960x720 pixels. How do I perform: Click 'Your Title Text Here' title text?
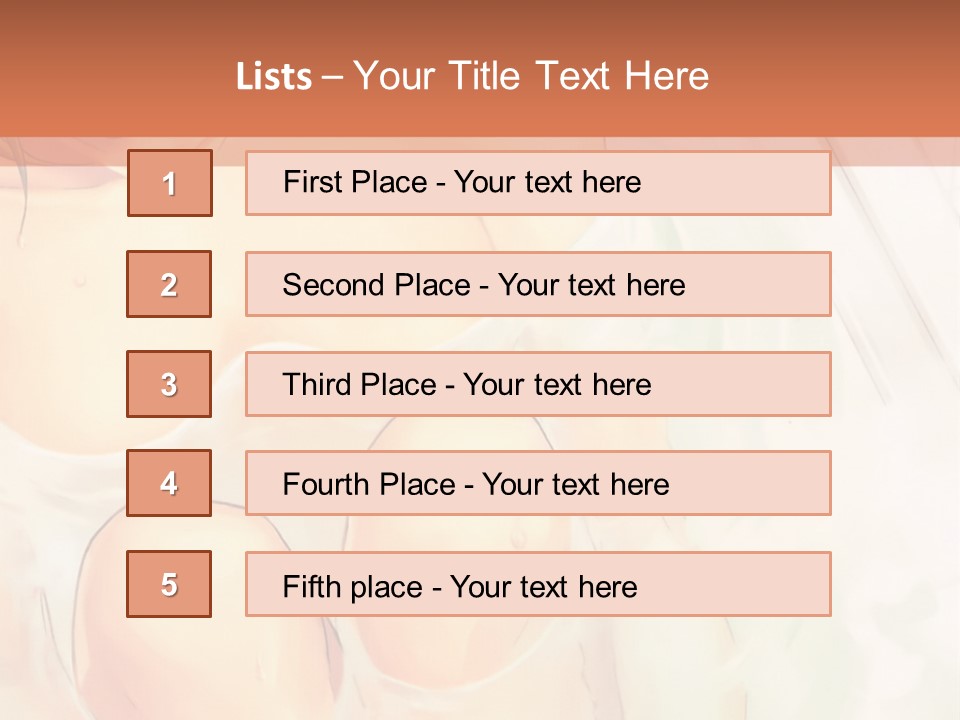pyautogui.click(x=531, y=77)
